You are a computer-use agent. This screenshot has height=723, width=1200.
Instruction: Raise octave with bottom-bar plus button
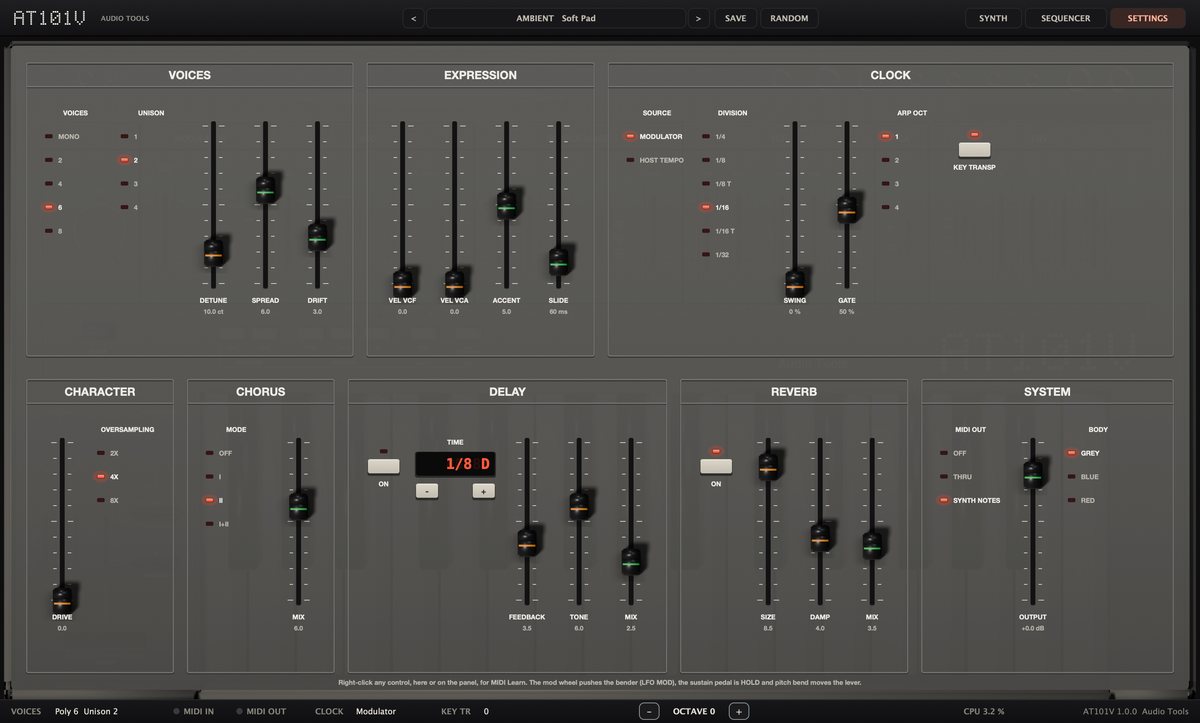(x=738, y=711)
